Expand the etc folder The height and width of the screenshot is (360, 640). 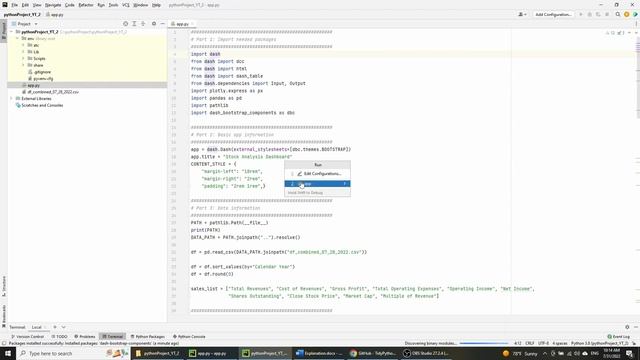[23, 45]
